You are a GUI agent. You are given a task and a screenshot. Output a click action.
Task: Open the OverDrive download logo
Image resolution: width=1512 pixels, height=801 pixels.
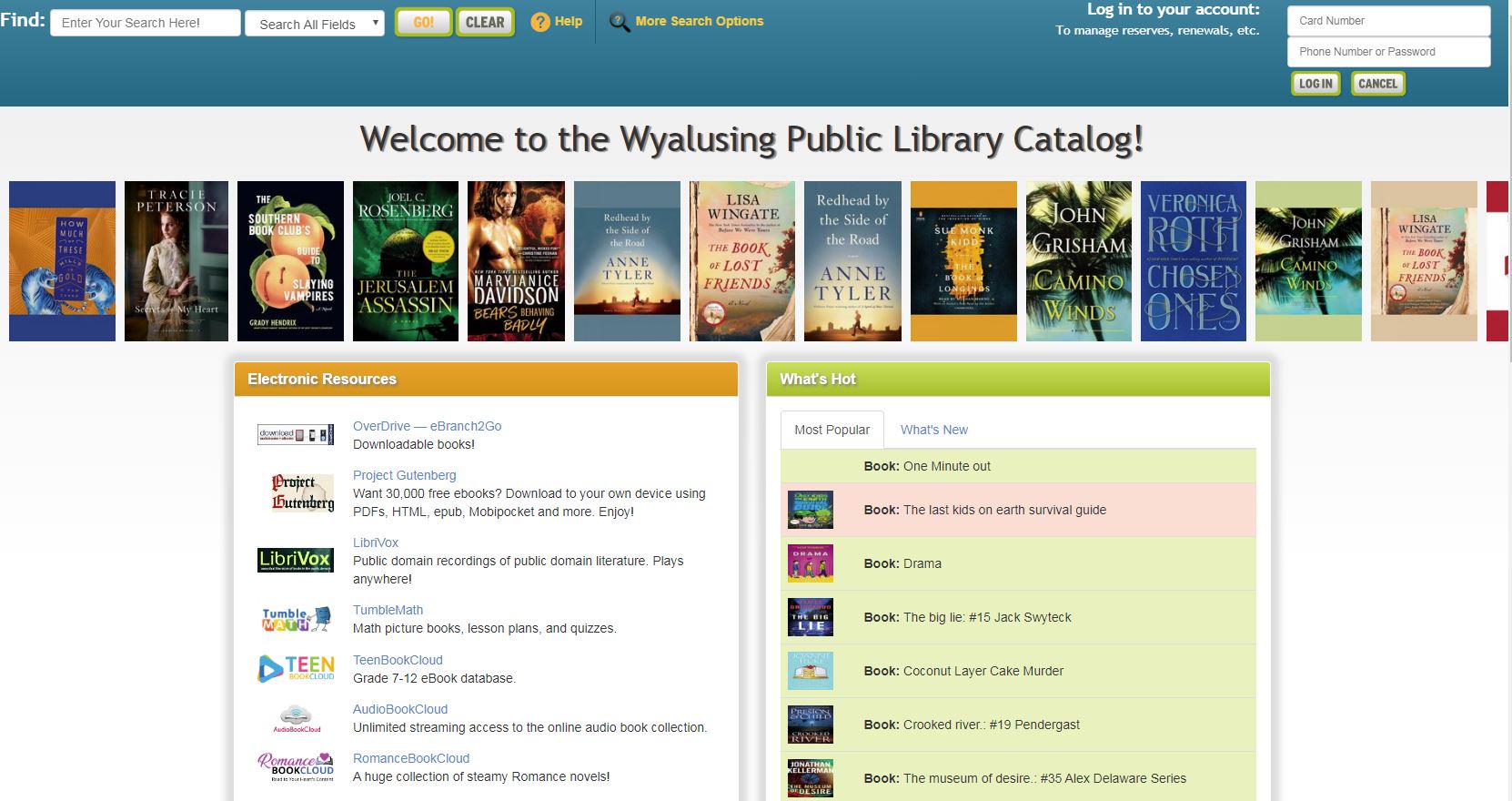[x=296, y=435]
